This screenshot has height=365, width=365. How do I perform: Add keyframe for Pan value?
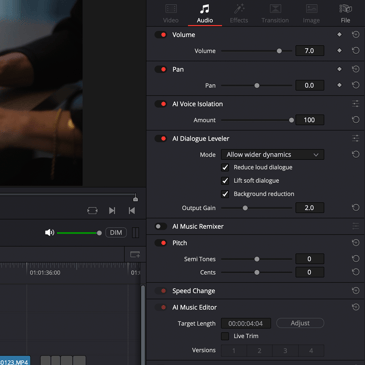[x=339, y=85]
